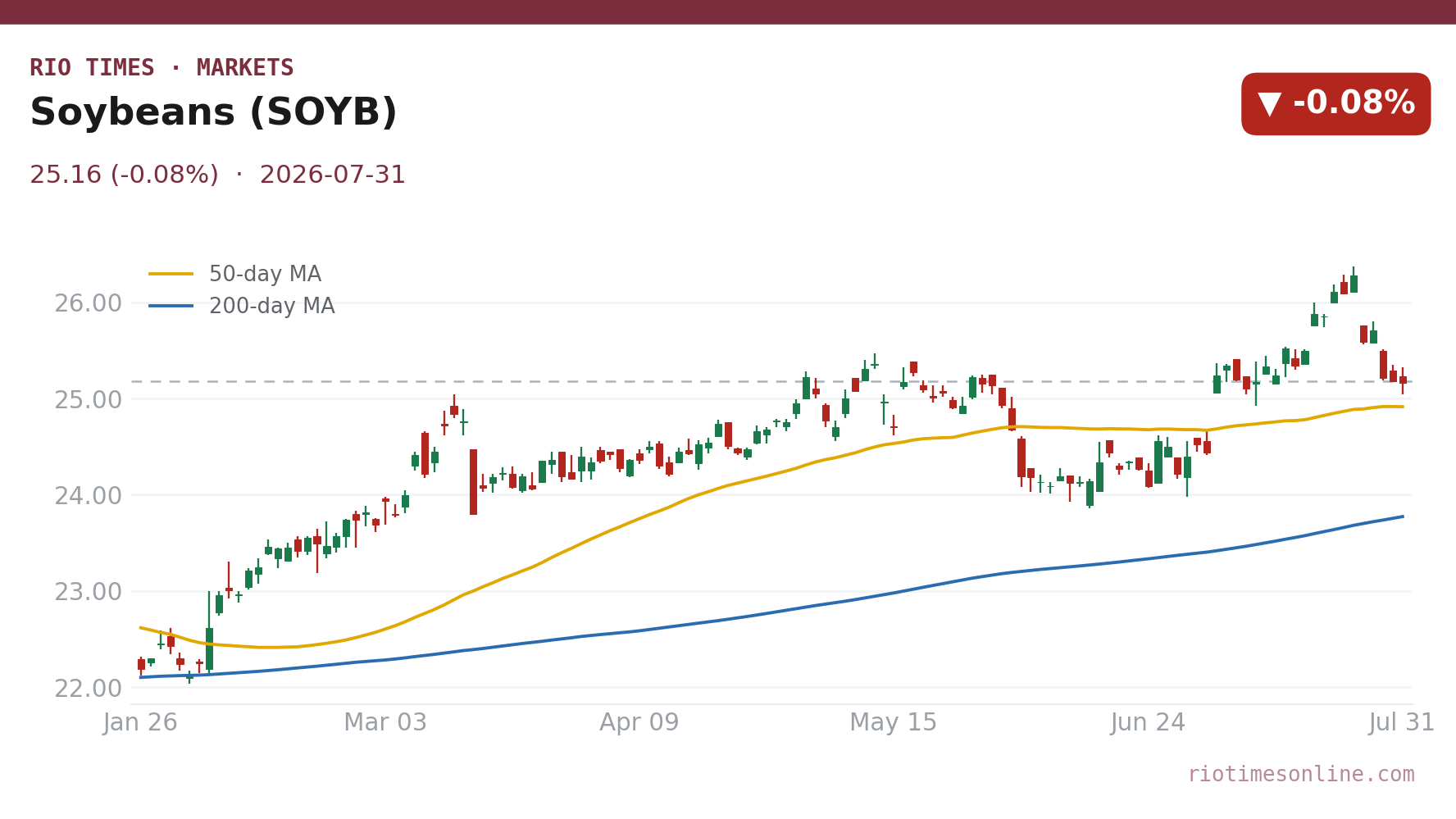Click the 22.00 y-axis label
Image resolution: width=1456 pixels, height=819 pixels.
point(88,689)
